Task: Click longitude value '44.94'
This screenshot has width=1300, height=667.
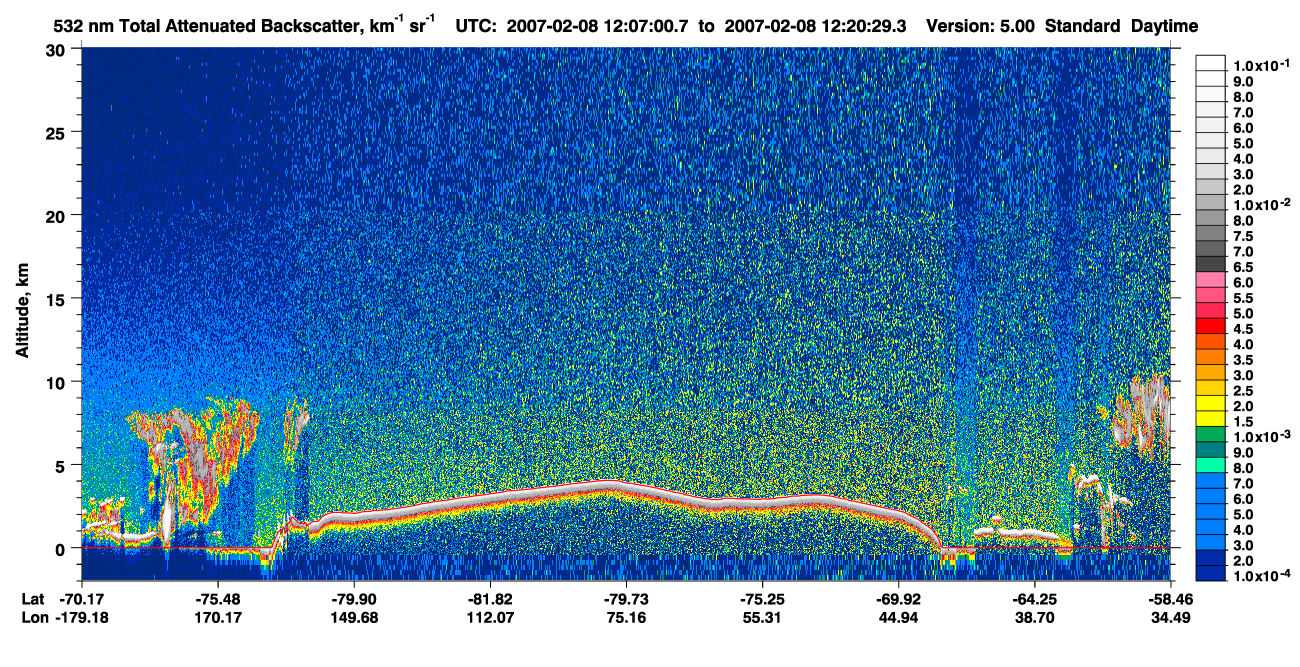Action: point(898,617)
